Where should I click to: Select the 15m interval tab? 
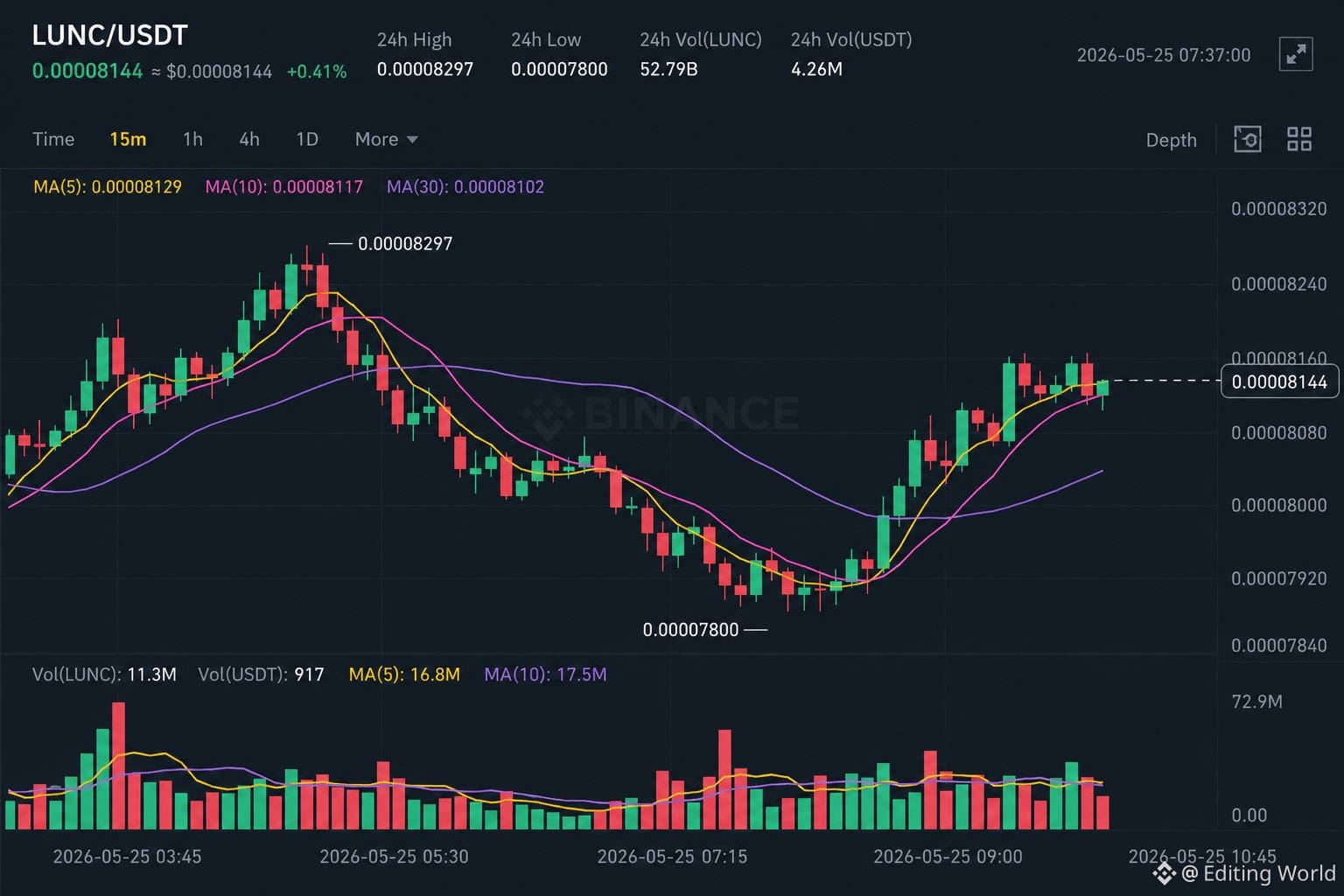(128, 139)
